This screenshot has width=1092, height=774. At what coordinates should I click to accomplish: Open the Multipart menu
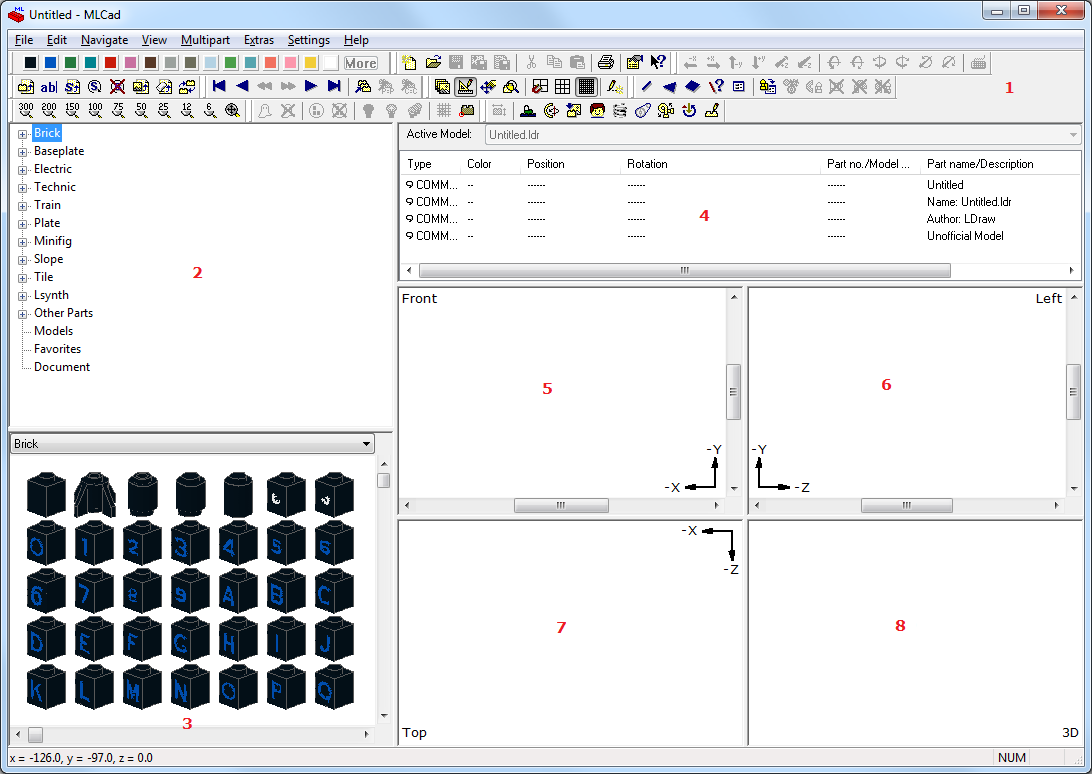[x=205, y=40]
